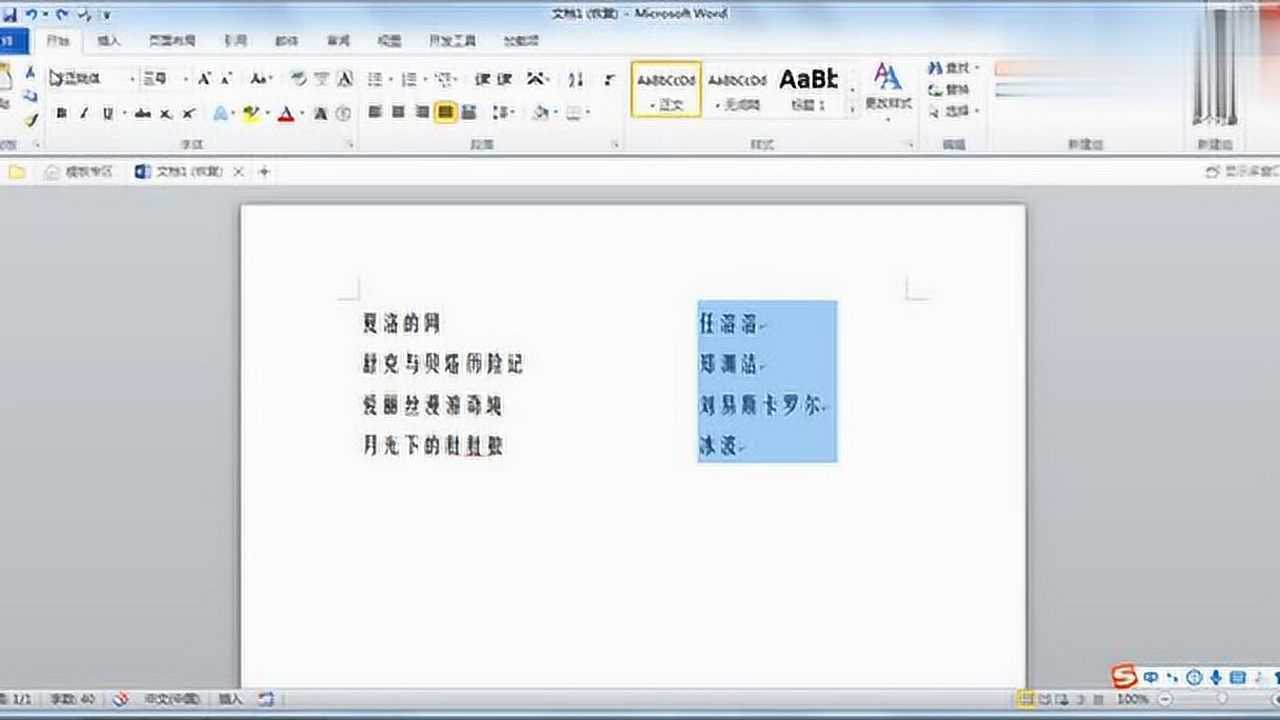The image size is (1280, 720).
Task: Click the Shrink Font icon
Action: click(x=226, y=78)
